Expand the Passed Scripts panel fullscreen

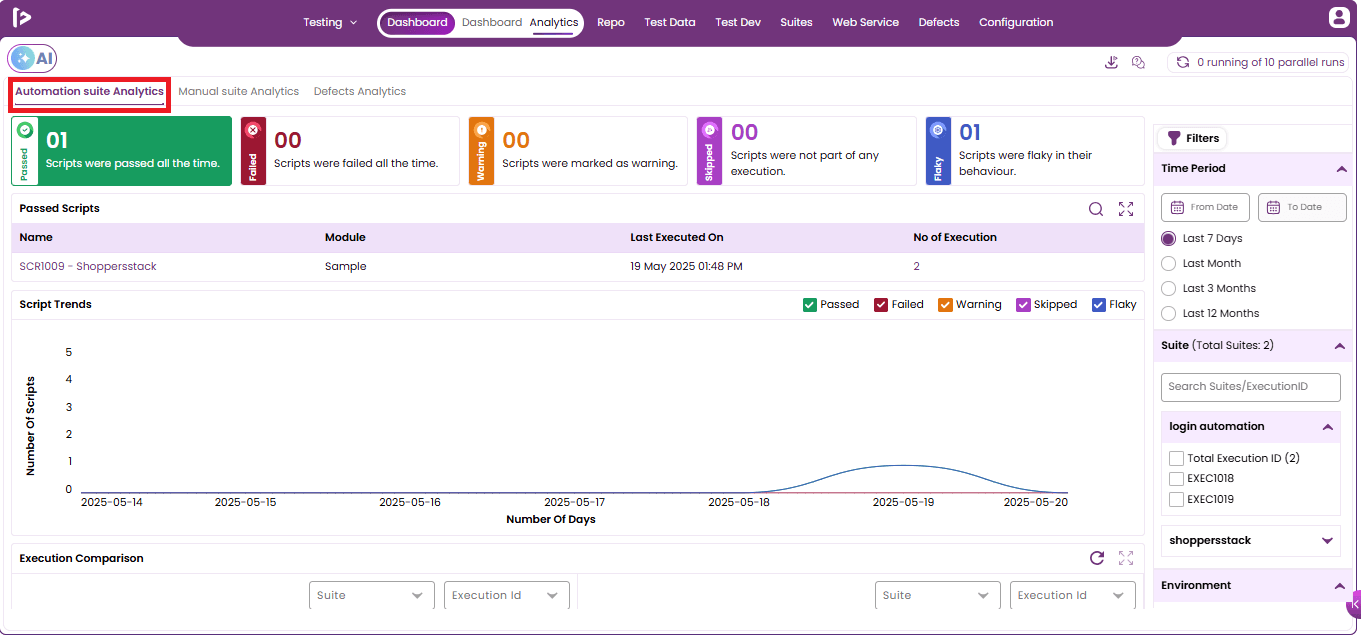click(1126, 209)
